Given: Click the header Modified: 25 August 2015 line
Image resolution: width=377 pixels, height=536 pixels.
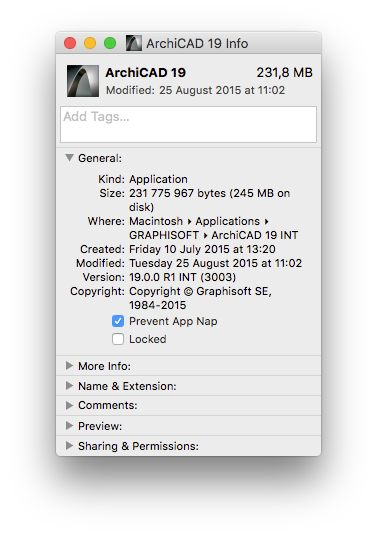Looking at the screenshot, I should pyautogui.click(x=195, y=90).
